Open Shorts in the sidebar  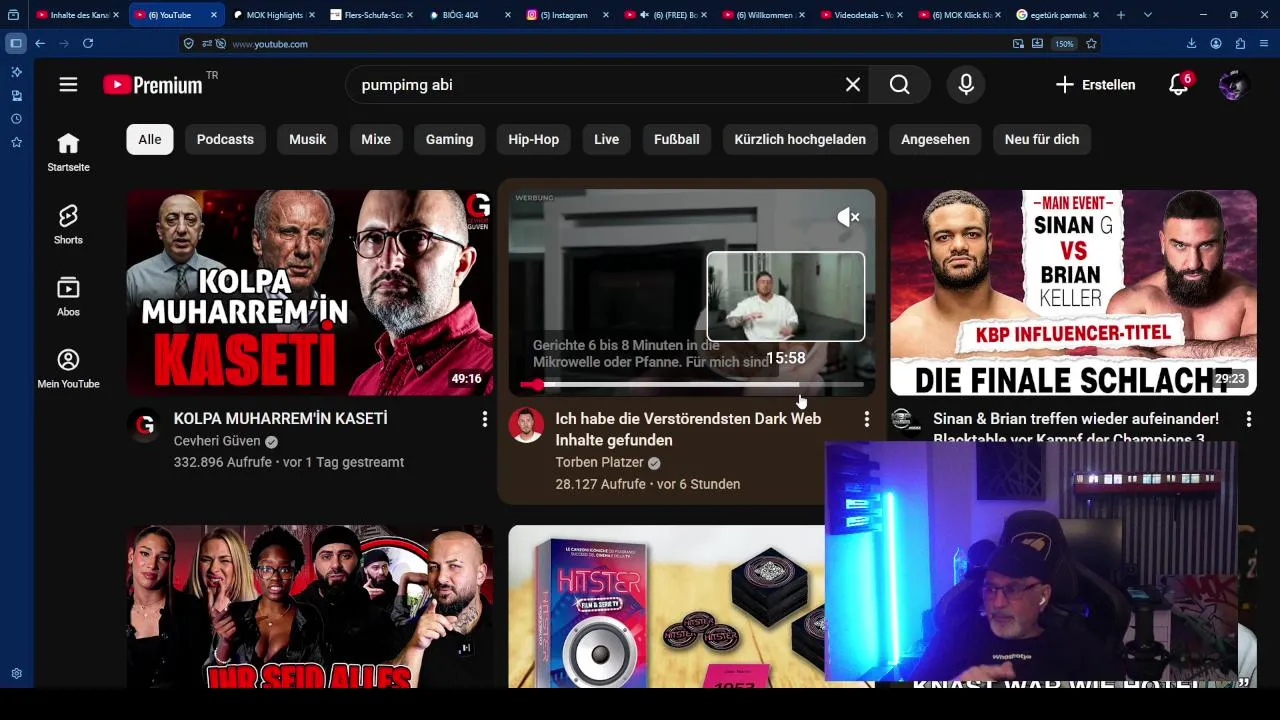68,225
